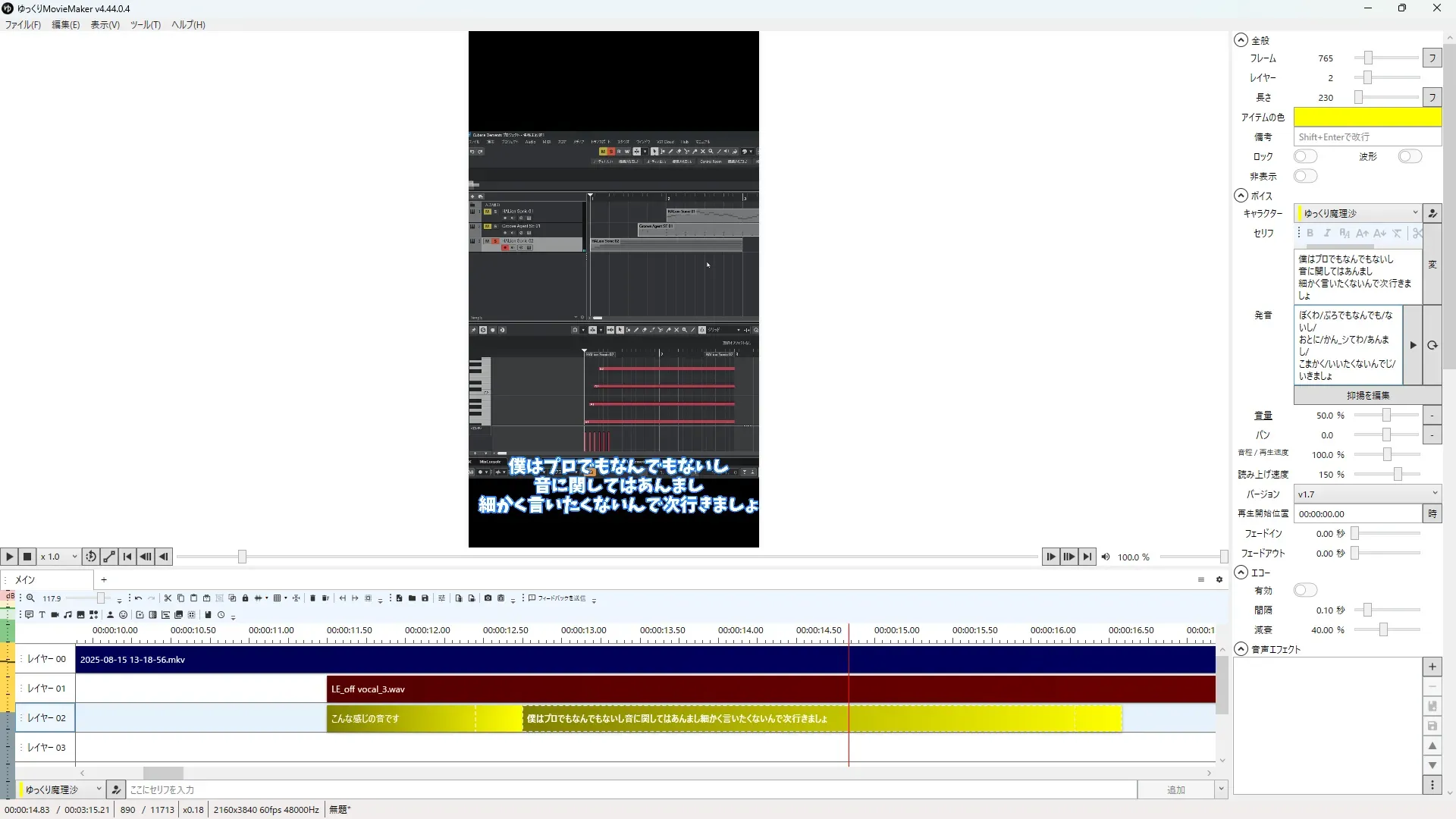Toggle the ロック switch on
Viewport: 1456px width, 819px height.
click(x=1305, y=156)
